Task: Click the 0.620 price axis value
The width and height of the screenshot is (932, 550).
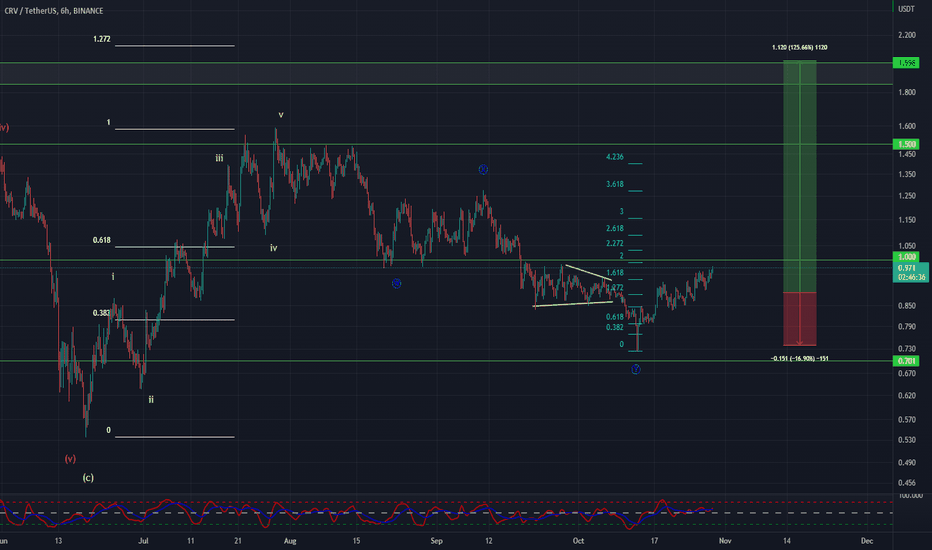Action: point(907,395)
